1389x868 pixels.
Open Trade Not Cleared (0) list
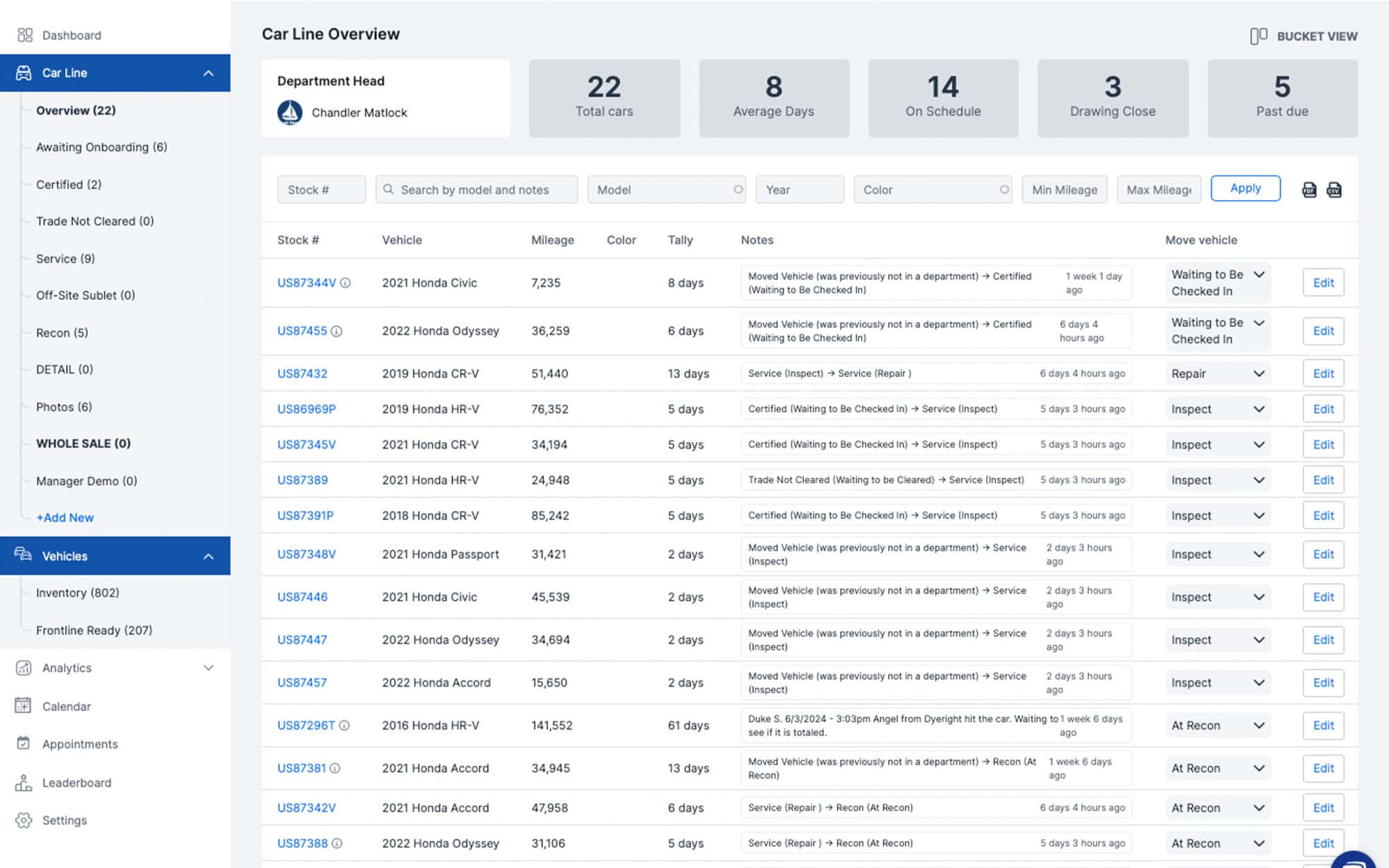pos(95,221)
